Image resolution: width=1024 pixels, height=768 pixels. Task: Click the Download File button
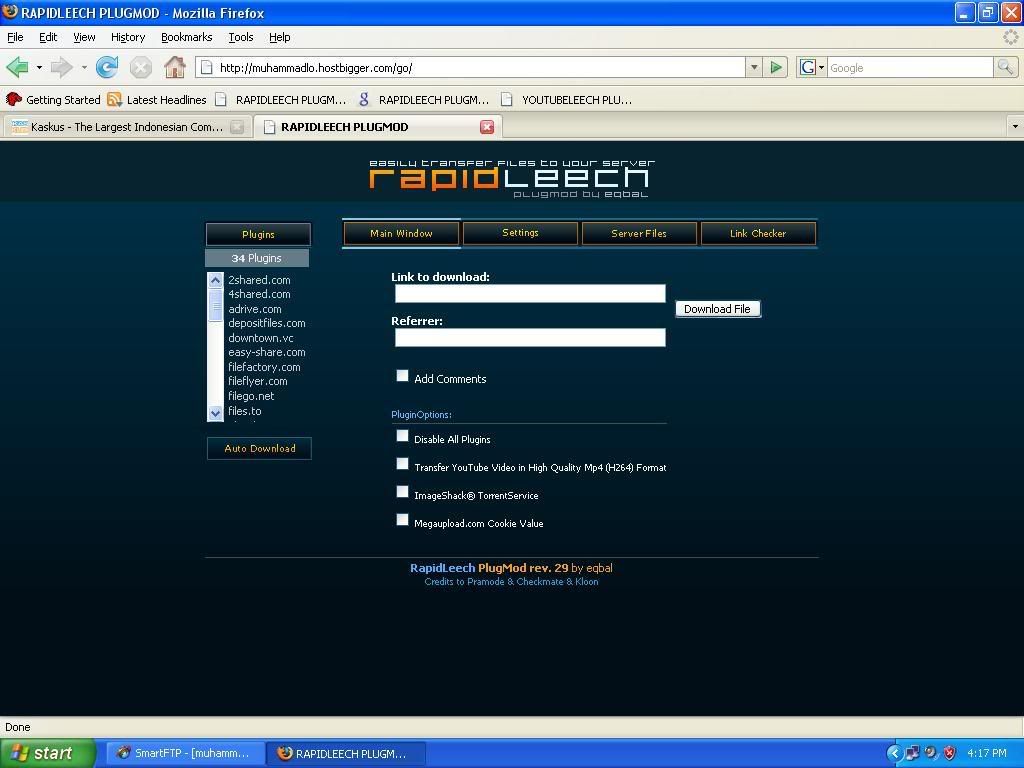(x=718, y=309)
